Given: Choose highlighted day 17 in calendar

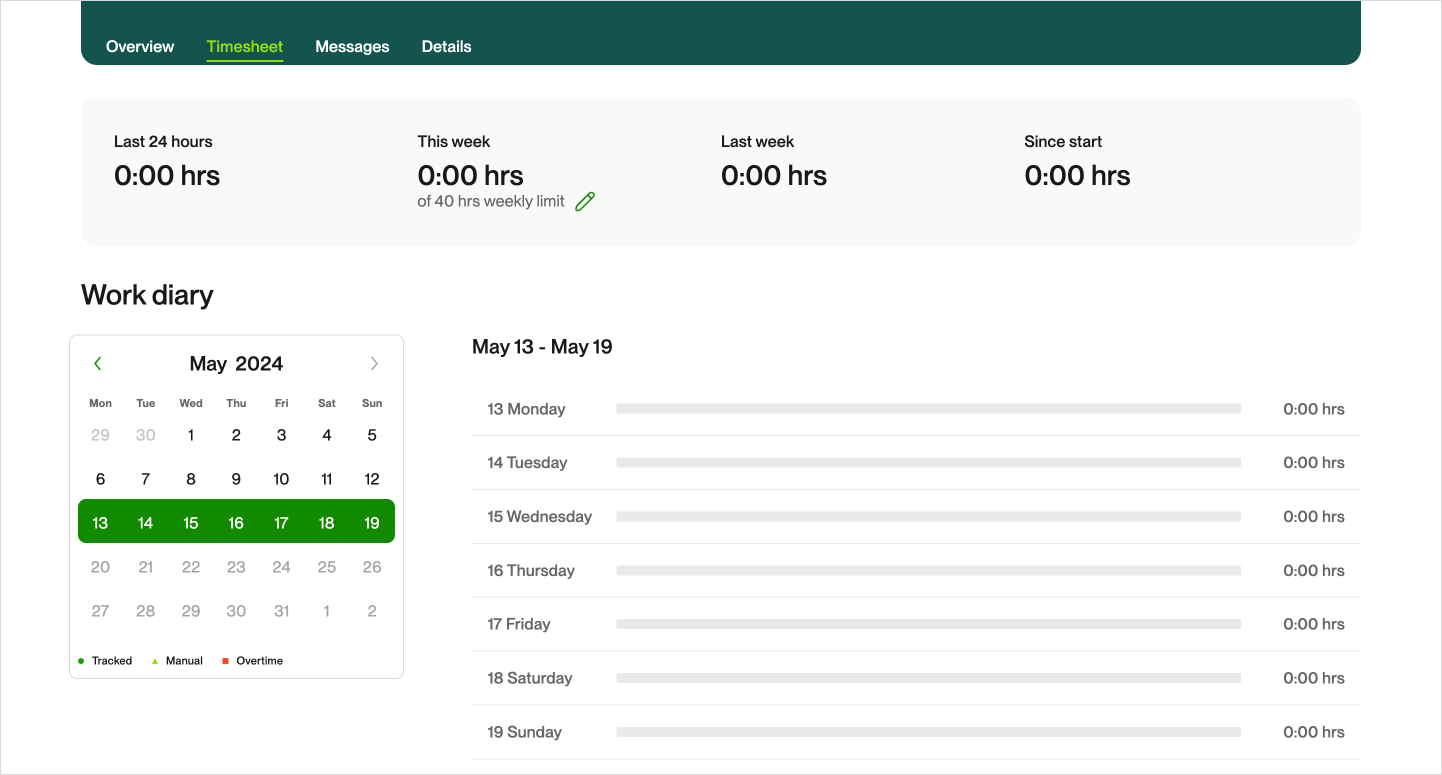Looking at the screenshot, I should (x=281, y=523).
